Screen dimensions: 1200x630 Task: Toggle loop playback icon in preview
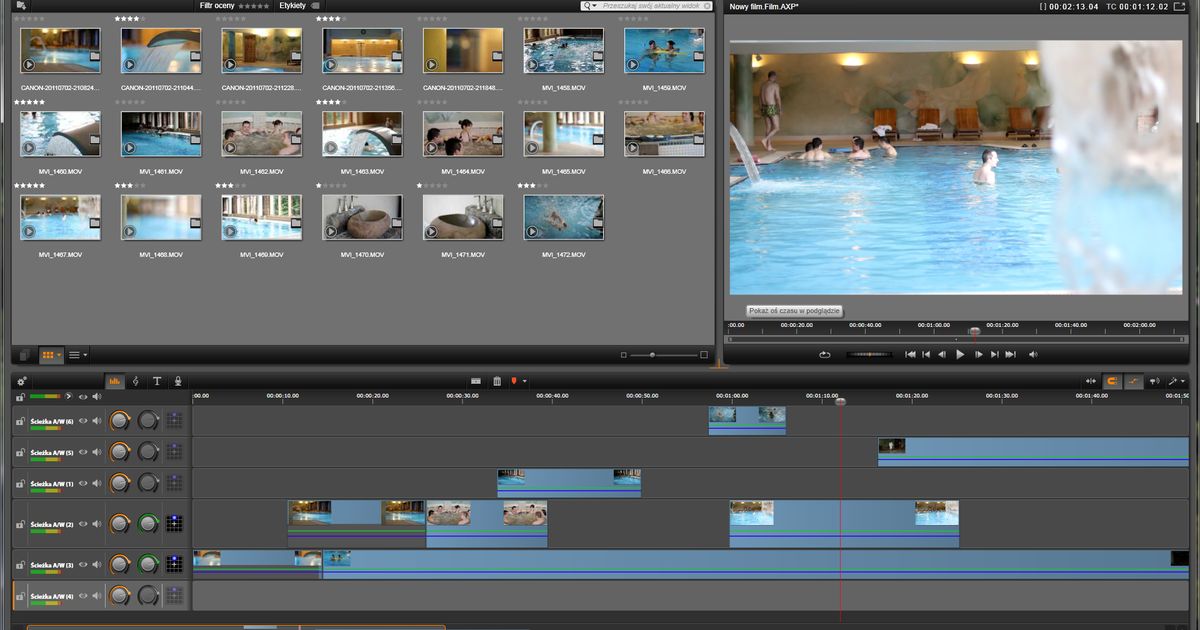click(824, 354)
